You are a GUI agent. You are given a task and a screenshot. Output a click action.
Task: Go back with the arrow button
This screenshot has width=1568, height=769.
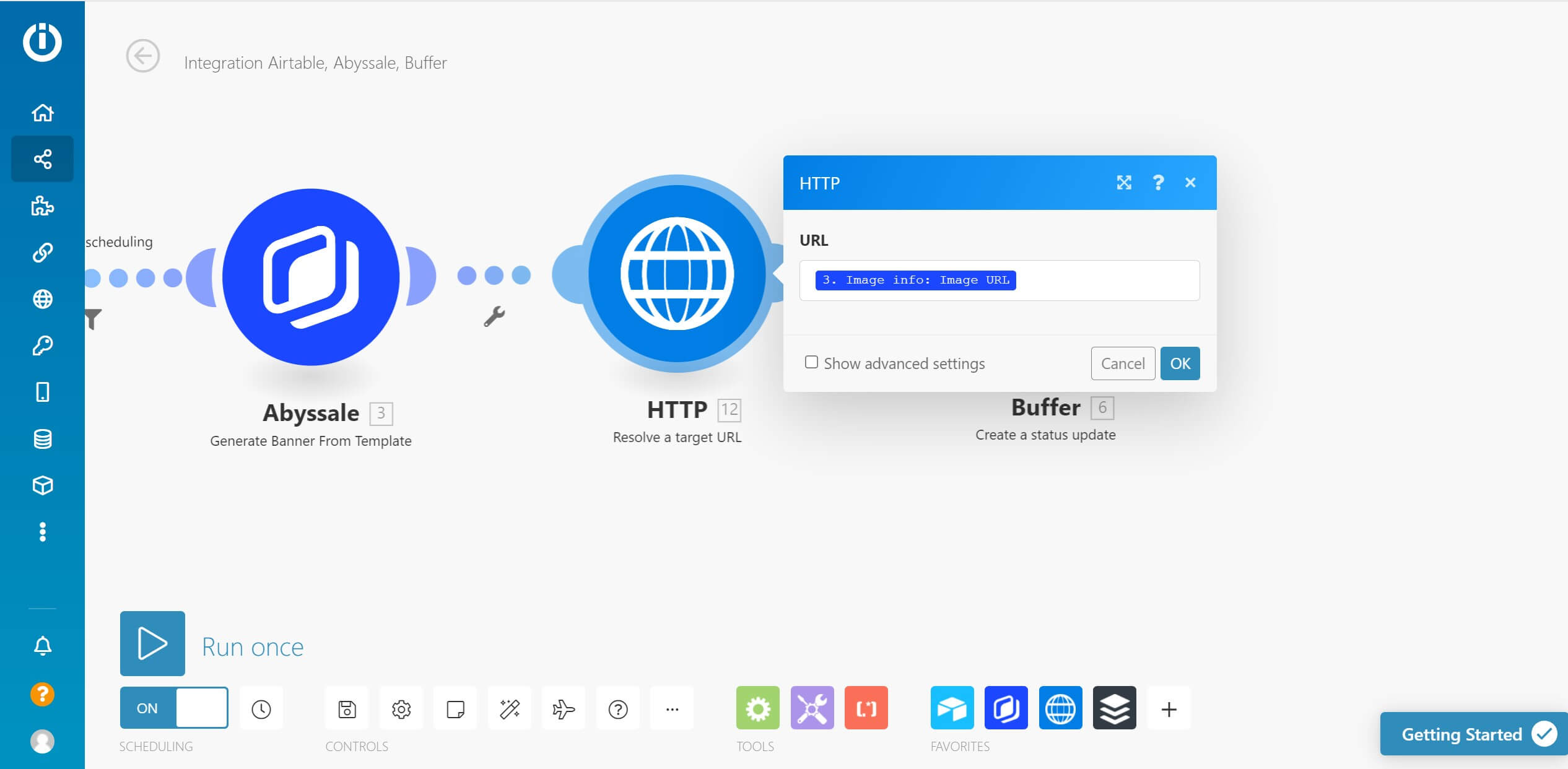pos(143,56)
